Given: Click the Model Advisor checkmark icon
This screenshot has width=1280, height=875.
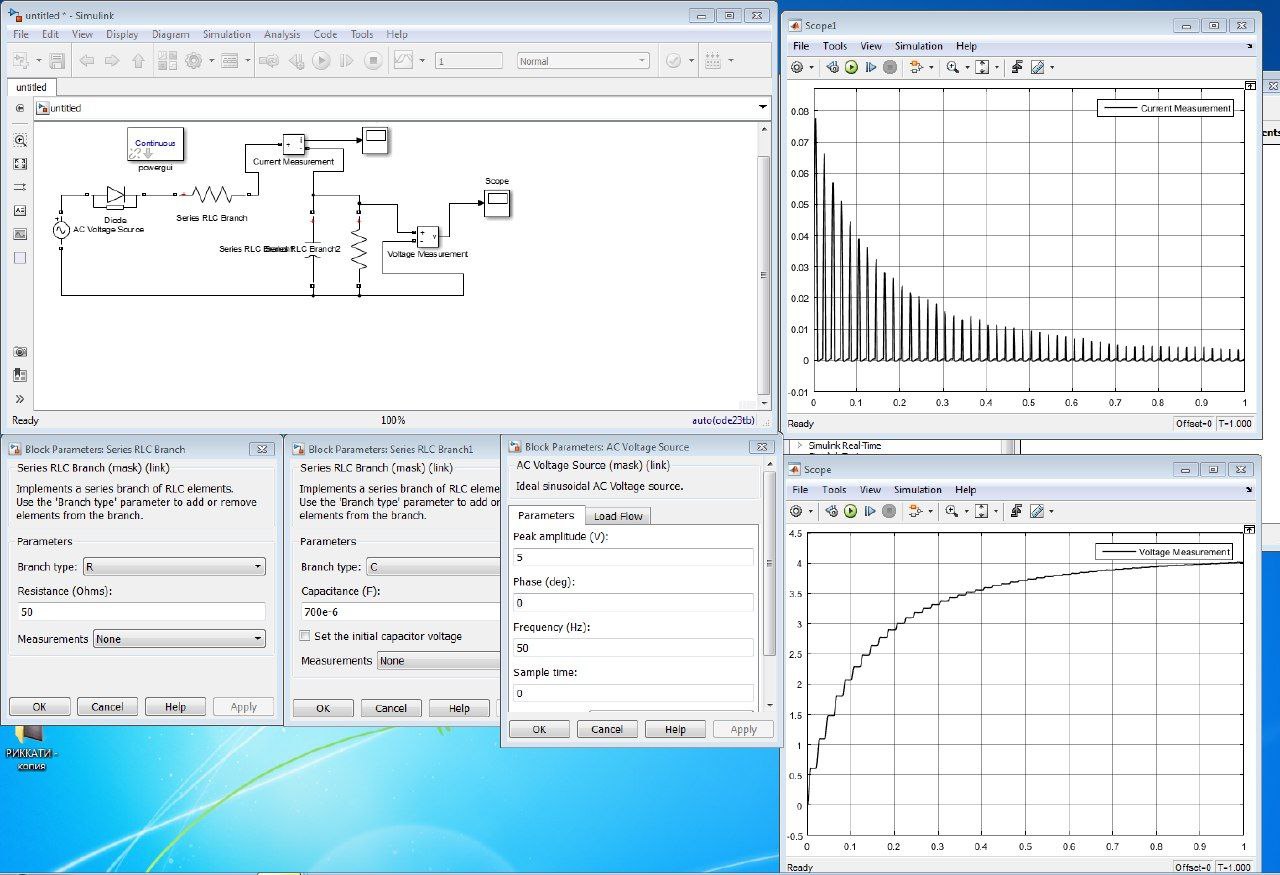Looking at the screenshot, I should coord(674,61).
